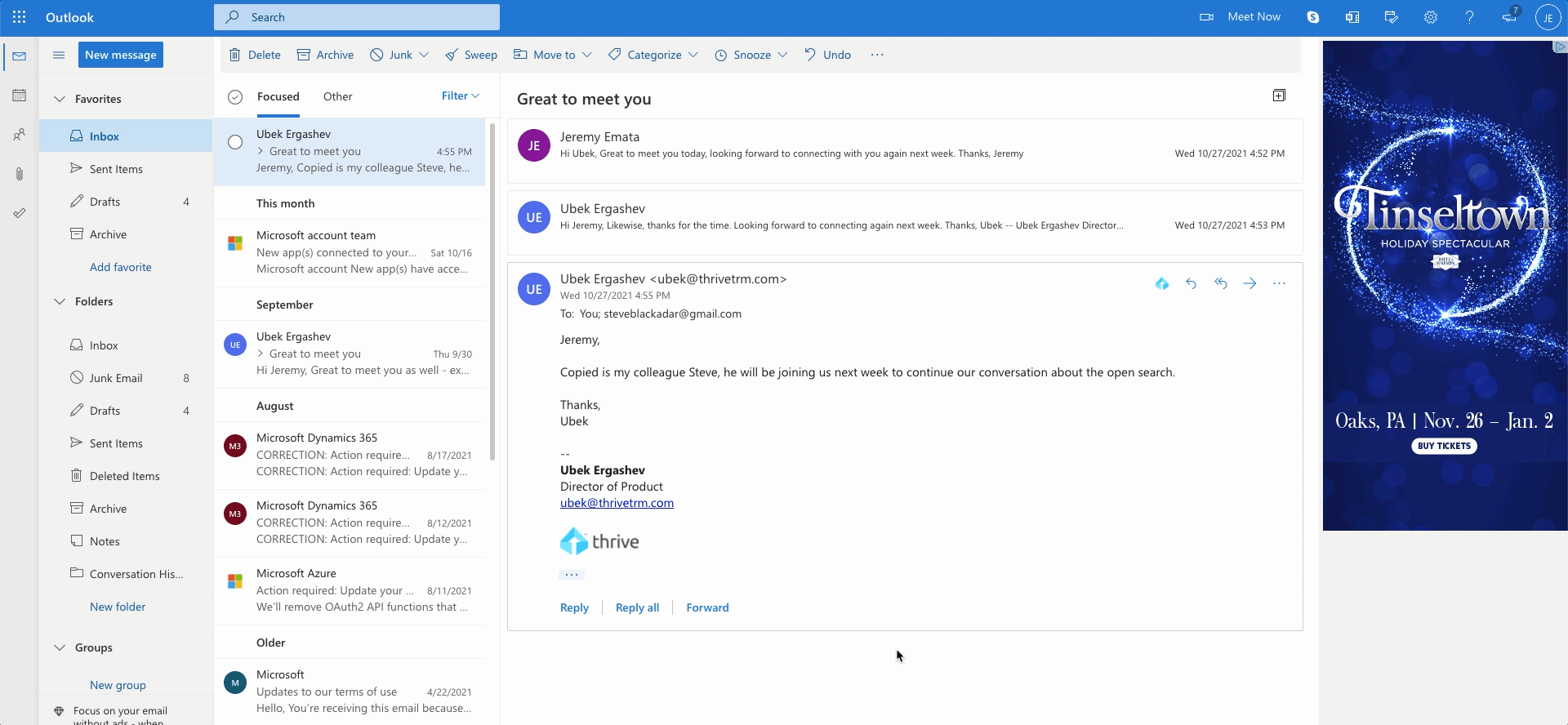The height and width of the screenshot is (725, 1568).
Task: Open Microsoft Azure email from 8/11/2021
Action: coord(350,590)
